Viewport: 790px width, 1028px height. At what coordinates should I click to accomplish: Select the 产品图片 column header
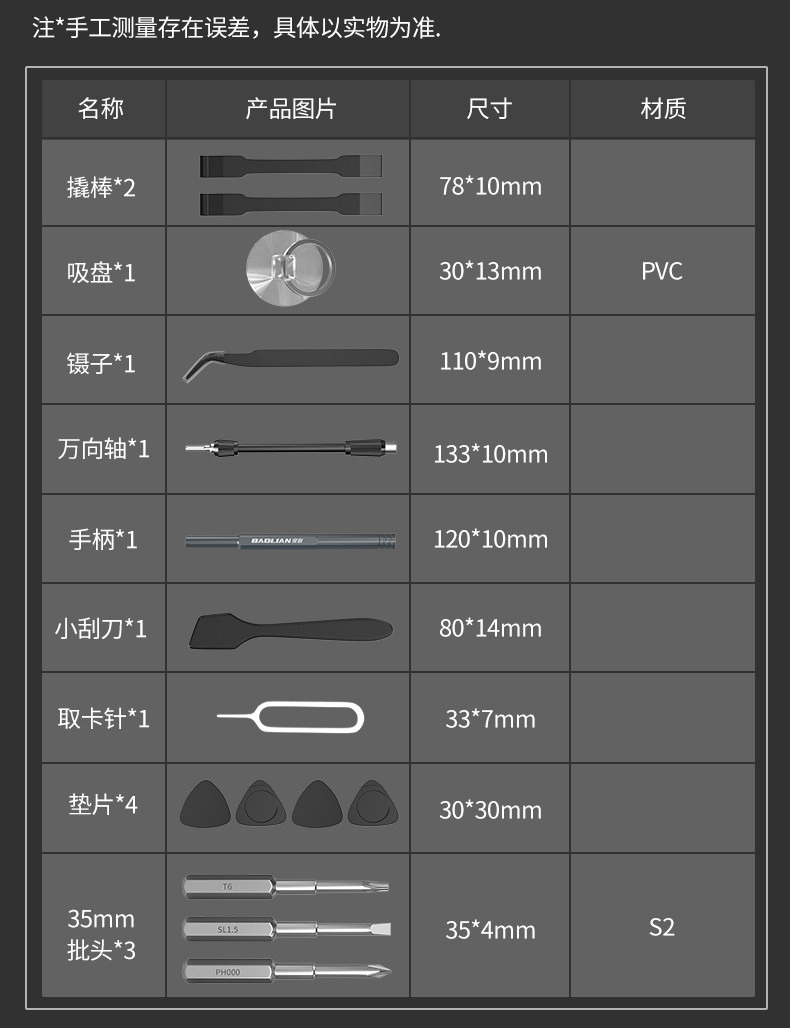290,108
